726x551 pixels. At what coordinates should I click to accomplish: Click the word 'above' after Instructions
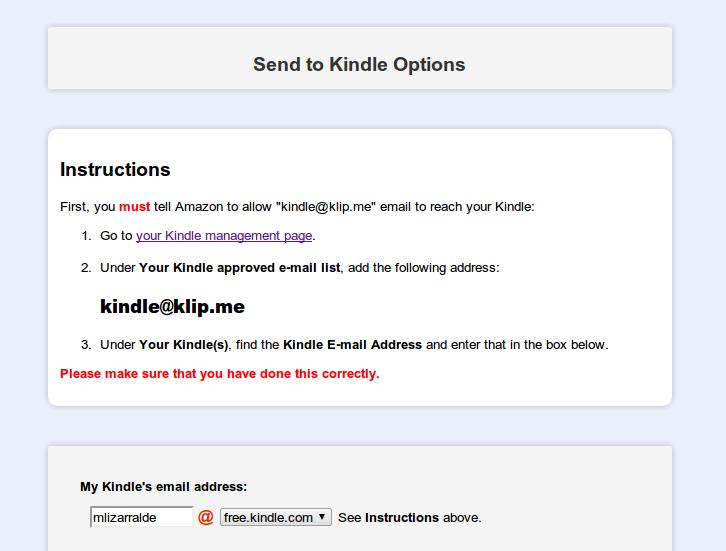(460, 518)
